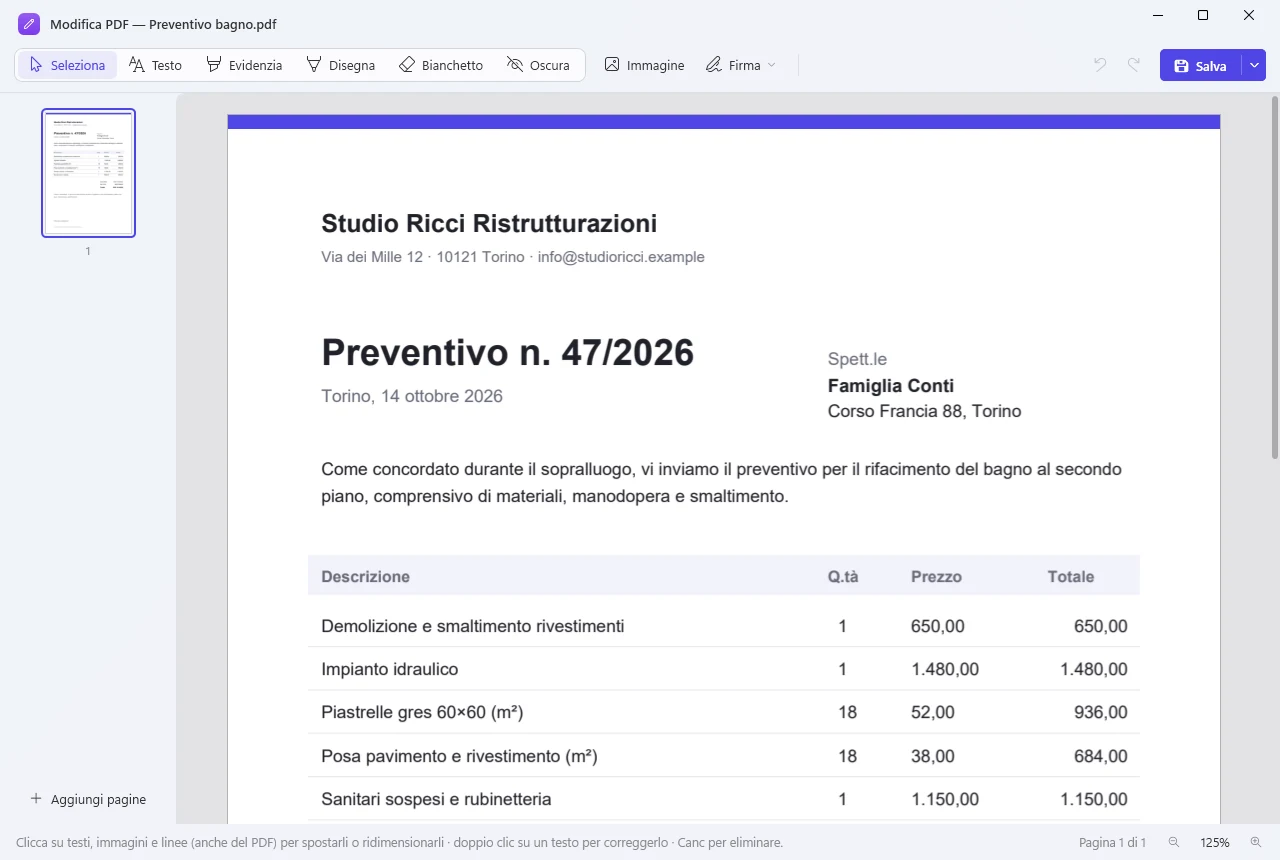1280x860 pixels.
Task: Select page 1 thumbnail
Action: 88,173
